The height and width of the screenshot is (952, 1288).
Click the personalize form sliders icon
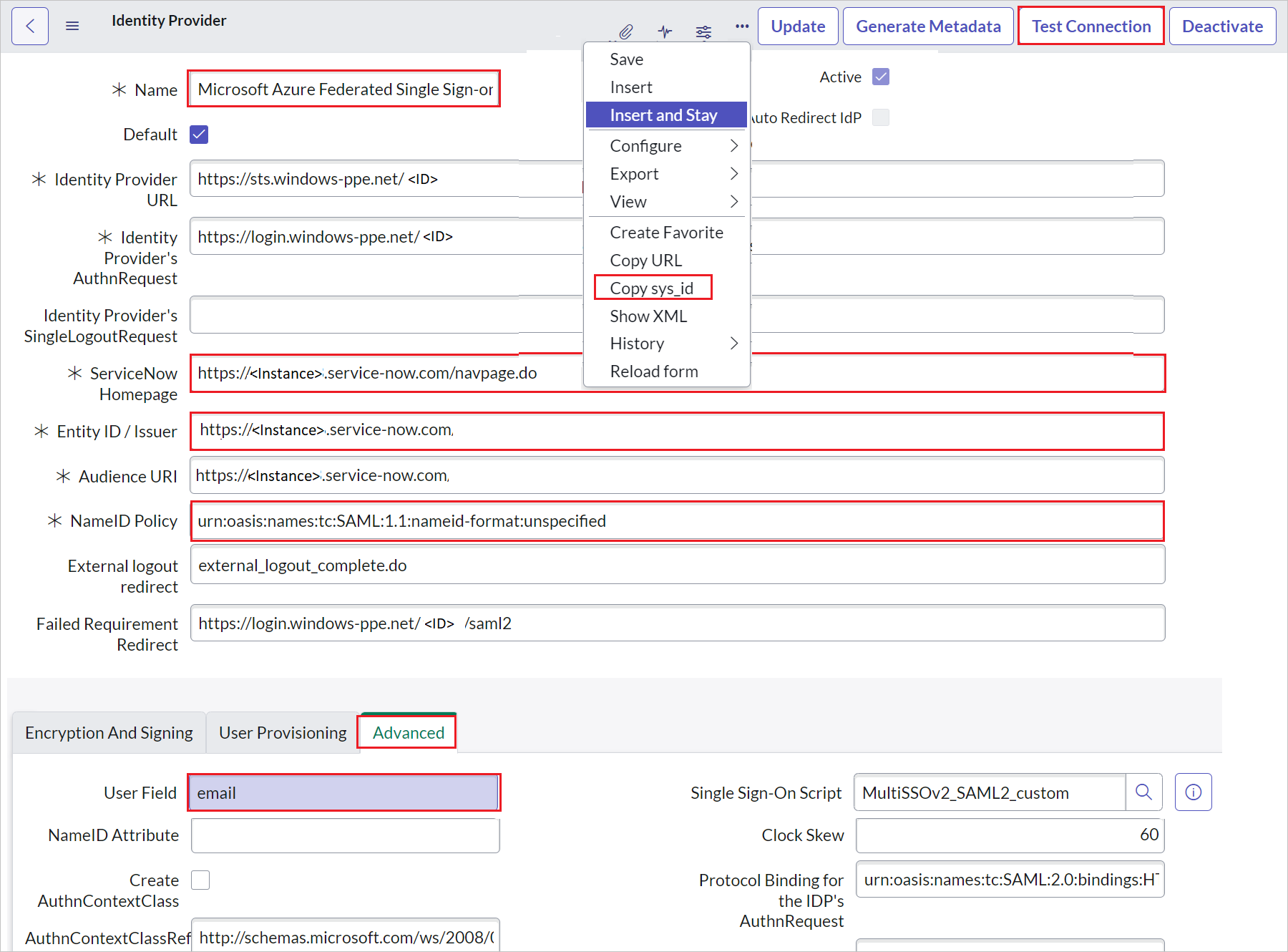pyautogui.click(x=703, y=31)
